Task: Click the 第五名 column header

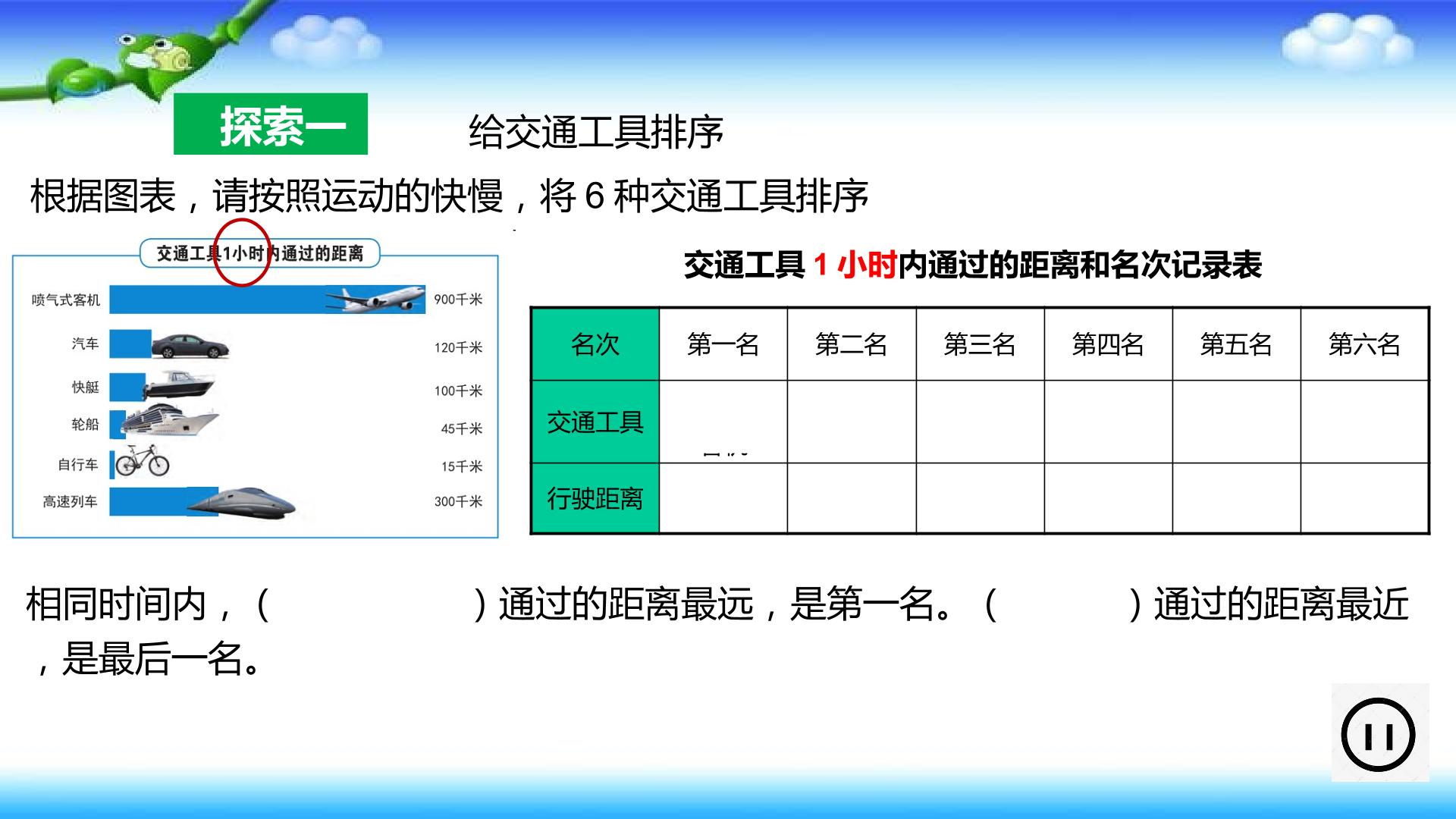Action: pos(1236,344)
